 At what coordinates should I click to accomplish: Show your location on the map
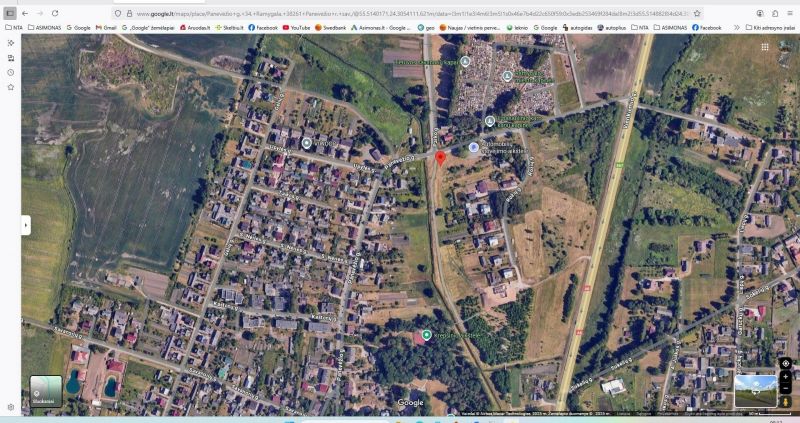[786, 363]
